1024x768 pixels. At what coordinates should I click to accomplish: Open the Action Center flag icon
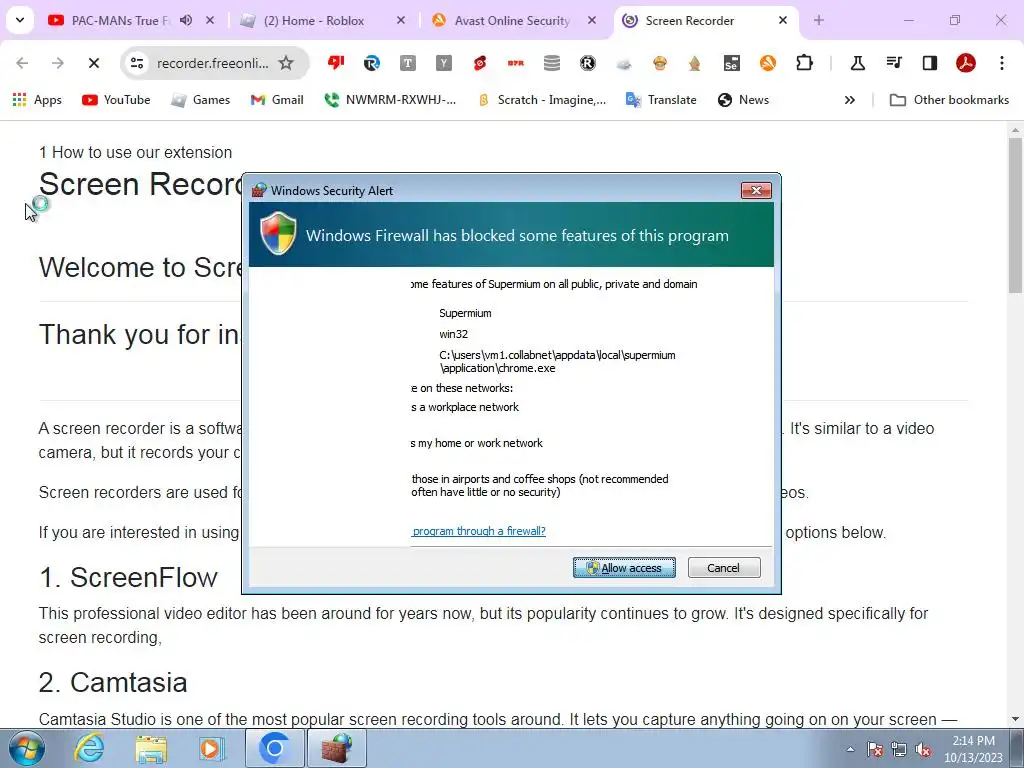[x=875, y=749]
